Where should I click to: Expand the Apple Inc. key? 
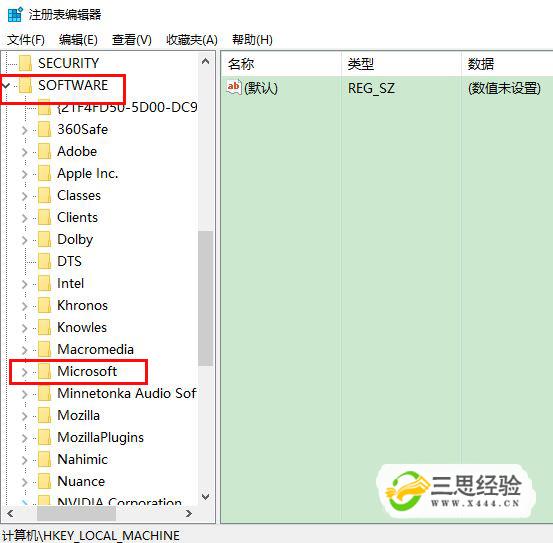(24, 174)
